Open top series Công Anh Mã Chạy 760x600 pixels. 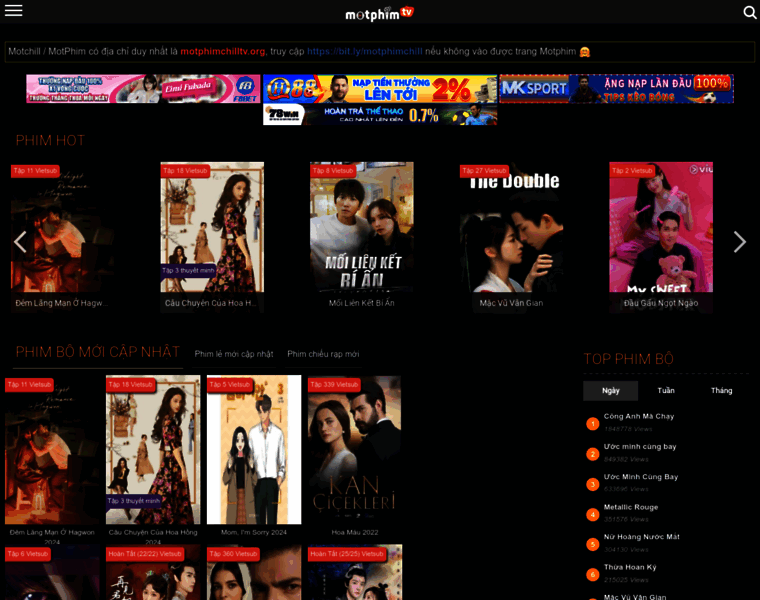(x=639, y=416)
